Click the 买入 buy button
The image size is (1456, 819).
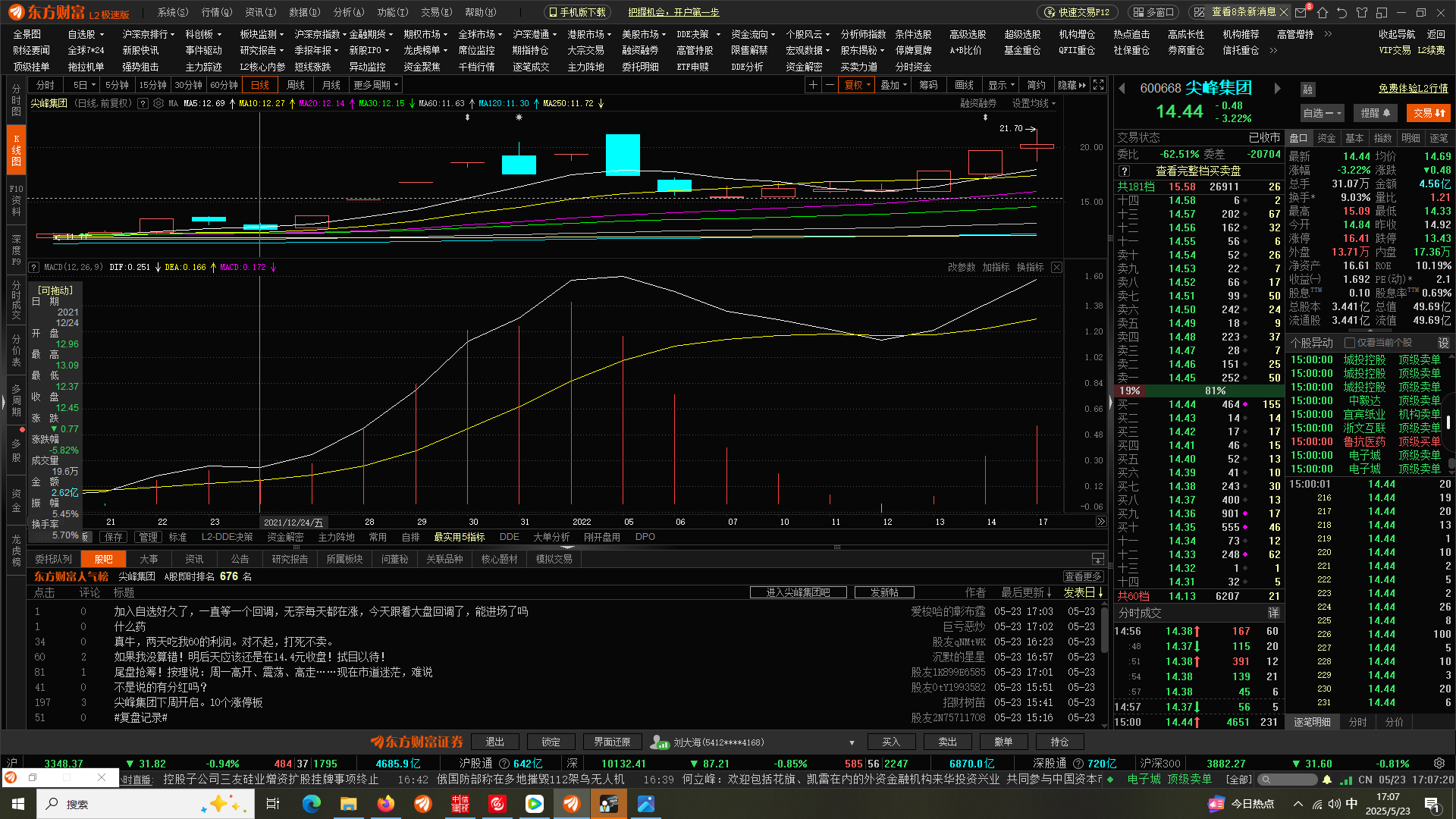[891, 742]
